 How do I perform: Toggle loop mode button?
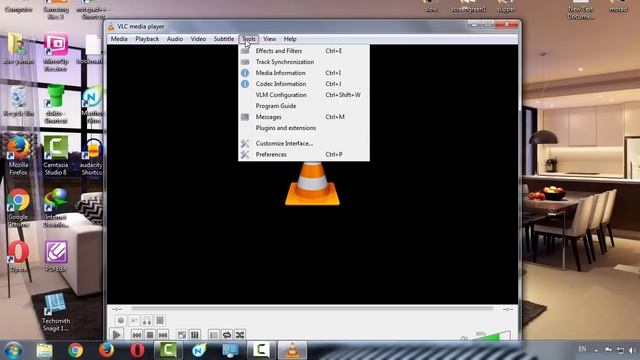[227, 335]
